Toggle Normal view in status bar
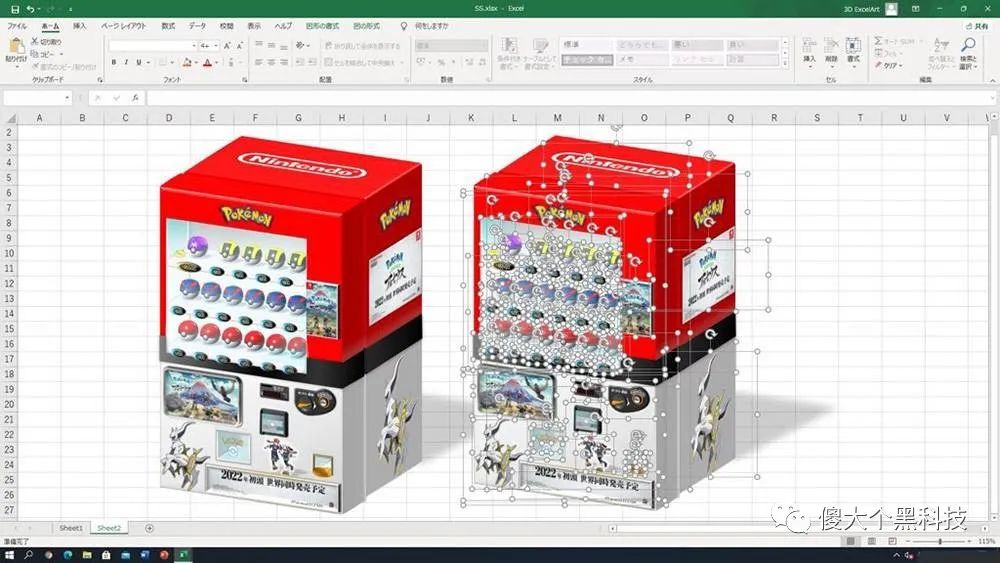 [x=851, y=541]
